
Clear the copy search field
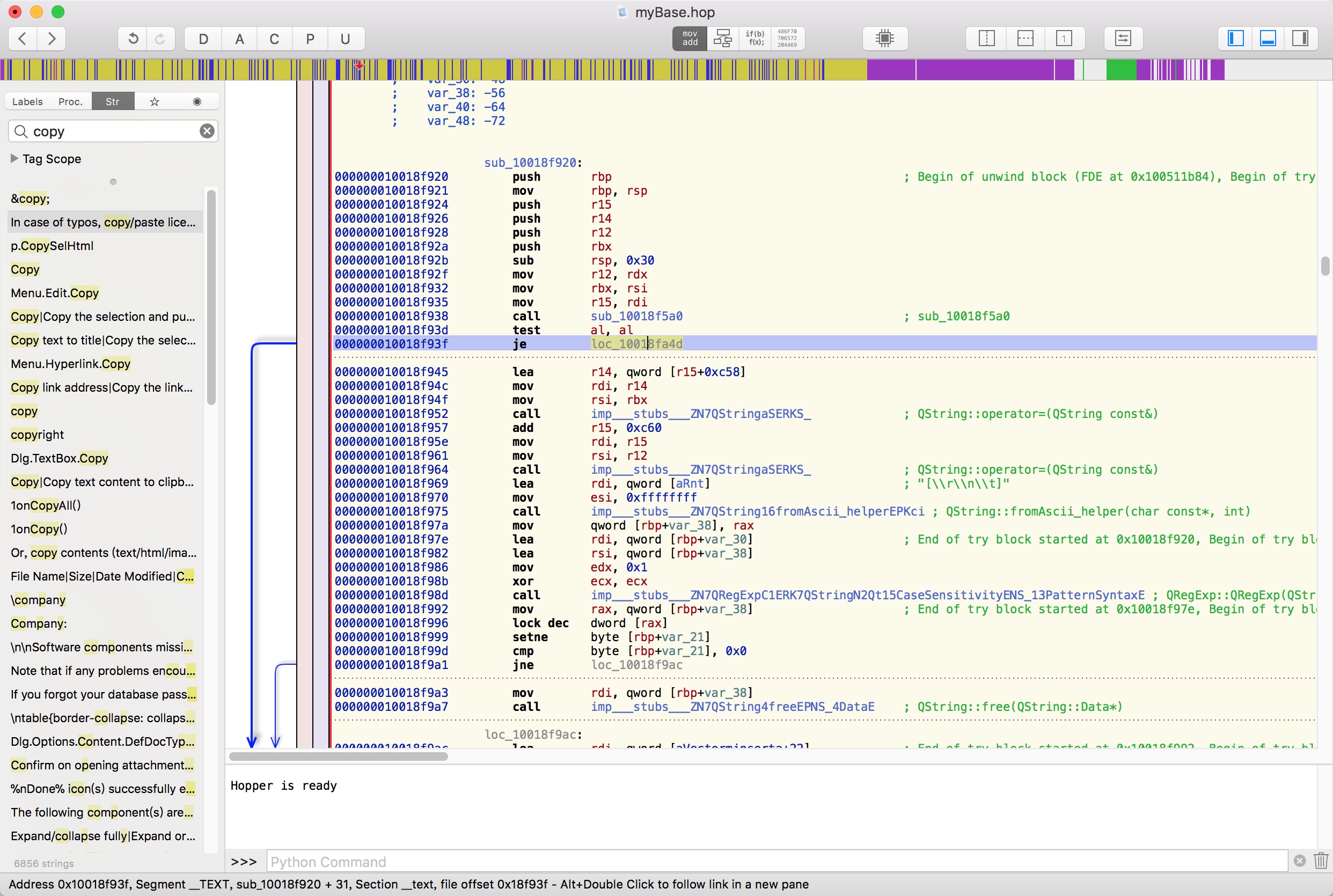[207, 131]
